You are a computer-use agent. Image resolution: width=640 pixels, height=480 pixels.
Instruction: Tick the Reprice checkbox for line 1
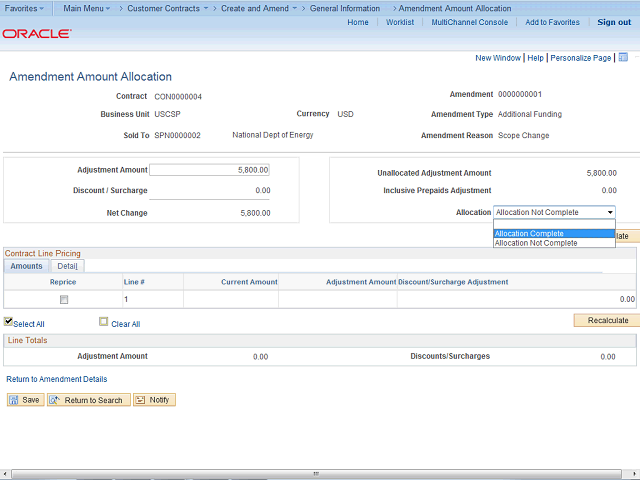pos(64,299)
